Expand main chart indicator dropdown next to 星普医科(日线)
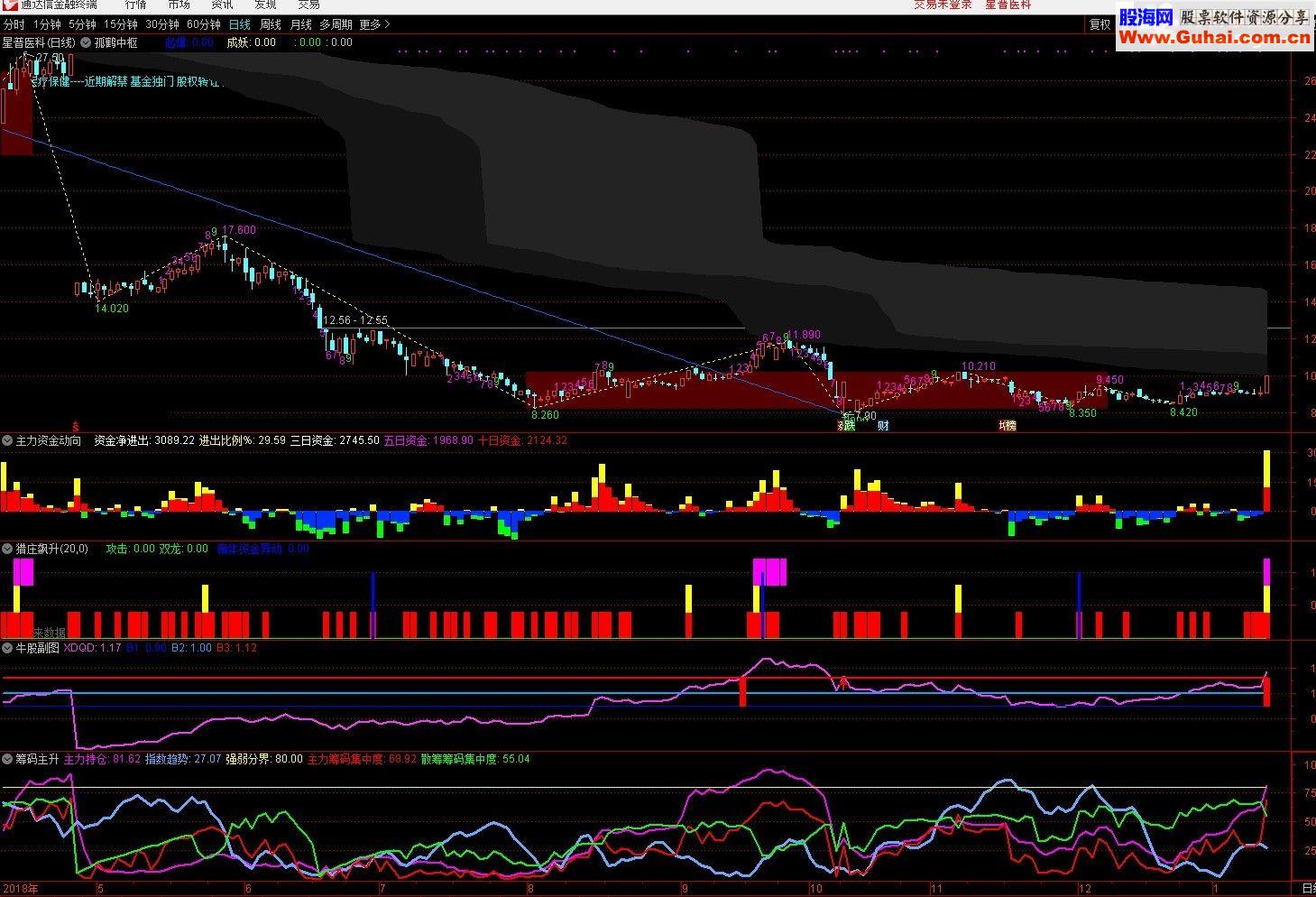 86,42
